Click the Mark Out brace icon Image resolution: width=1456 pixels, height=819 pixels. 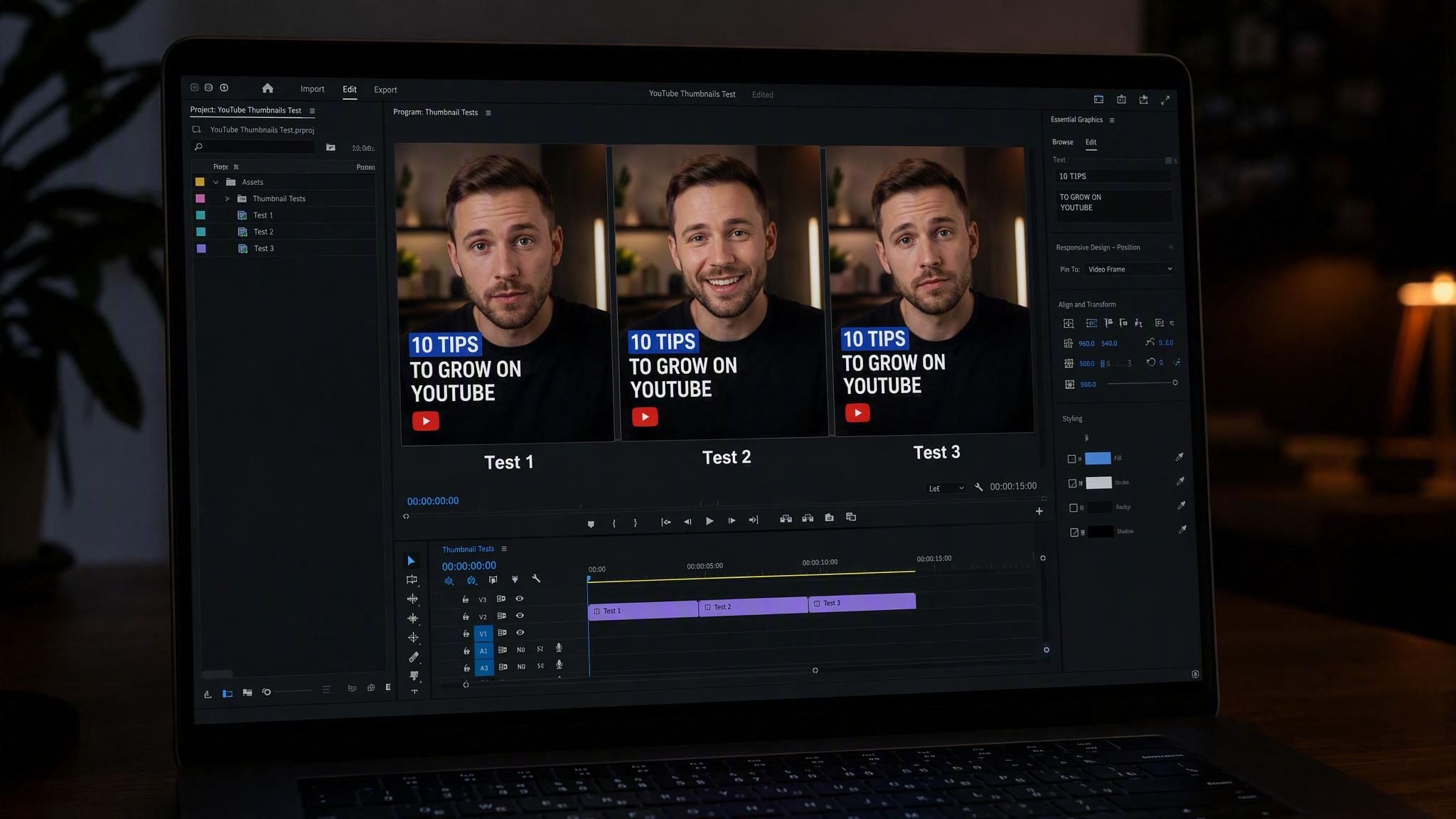tap(635, 523)
